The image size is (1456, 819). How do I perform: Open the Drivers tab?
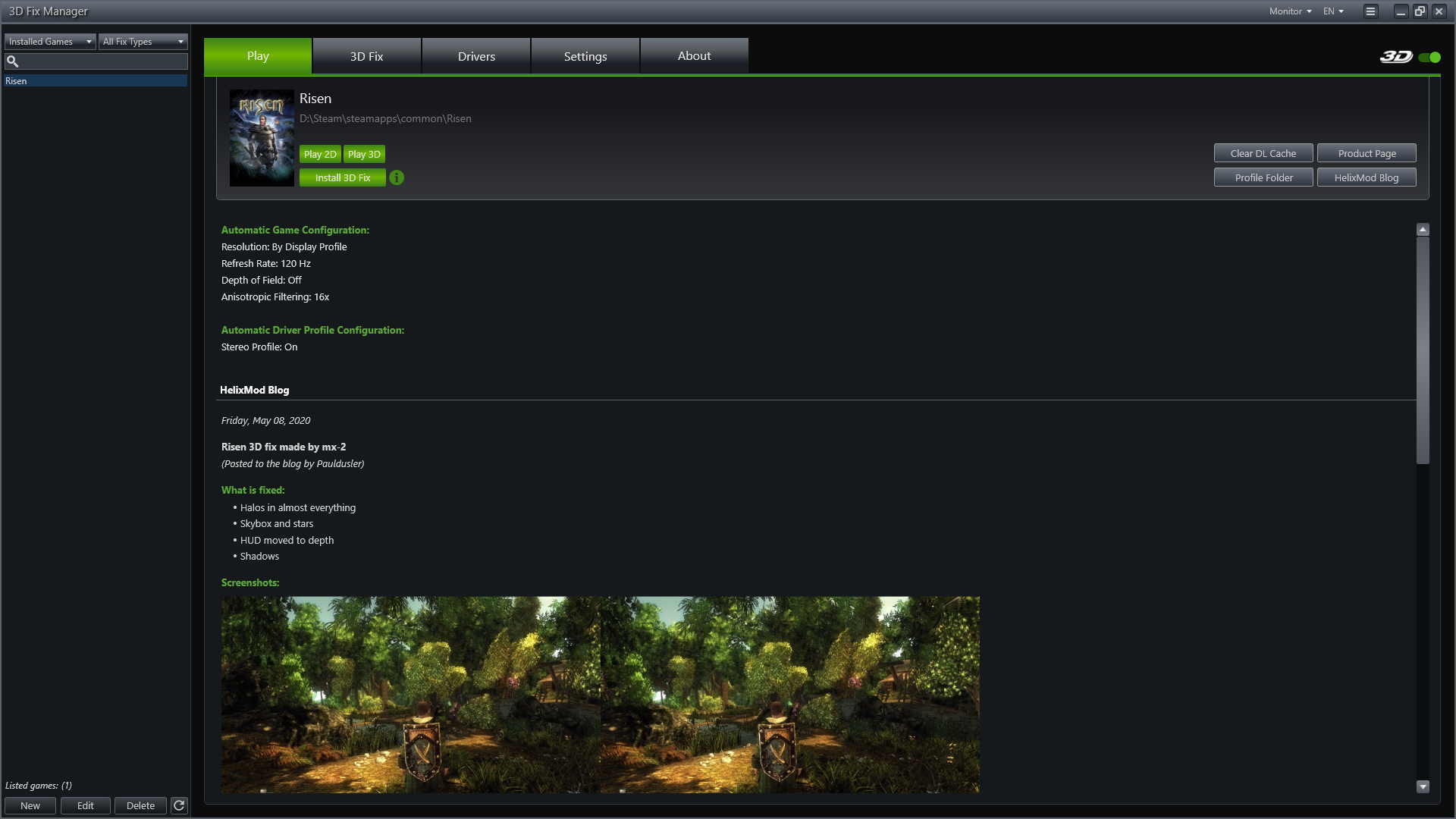point(476,56)
